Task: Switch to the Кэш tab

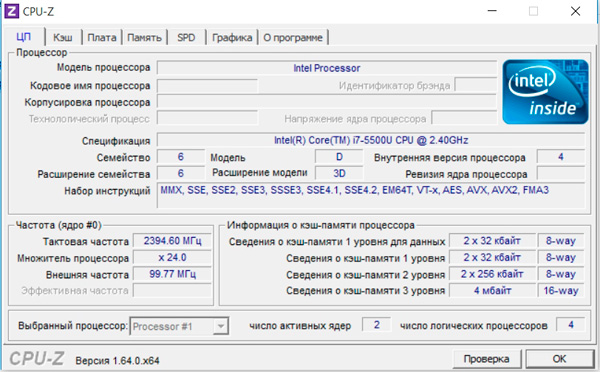Action: (63, 38)
